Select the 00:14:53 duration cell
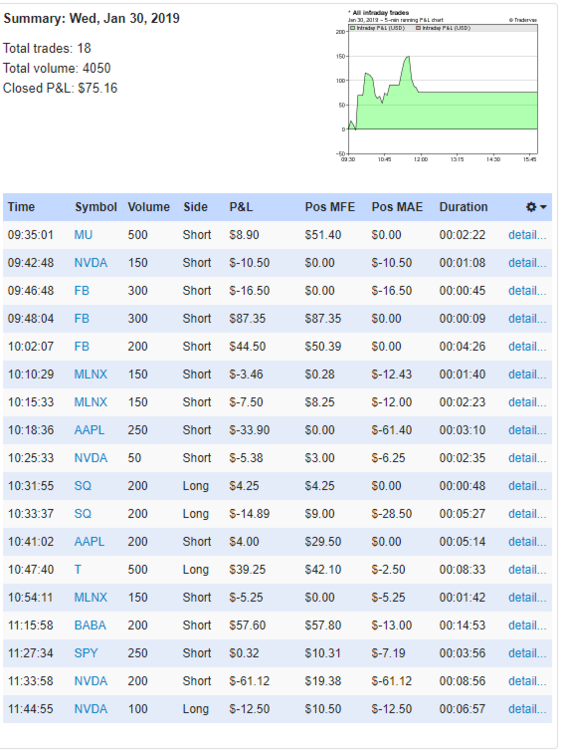 pyautogui.click(x=462, y=625)
